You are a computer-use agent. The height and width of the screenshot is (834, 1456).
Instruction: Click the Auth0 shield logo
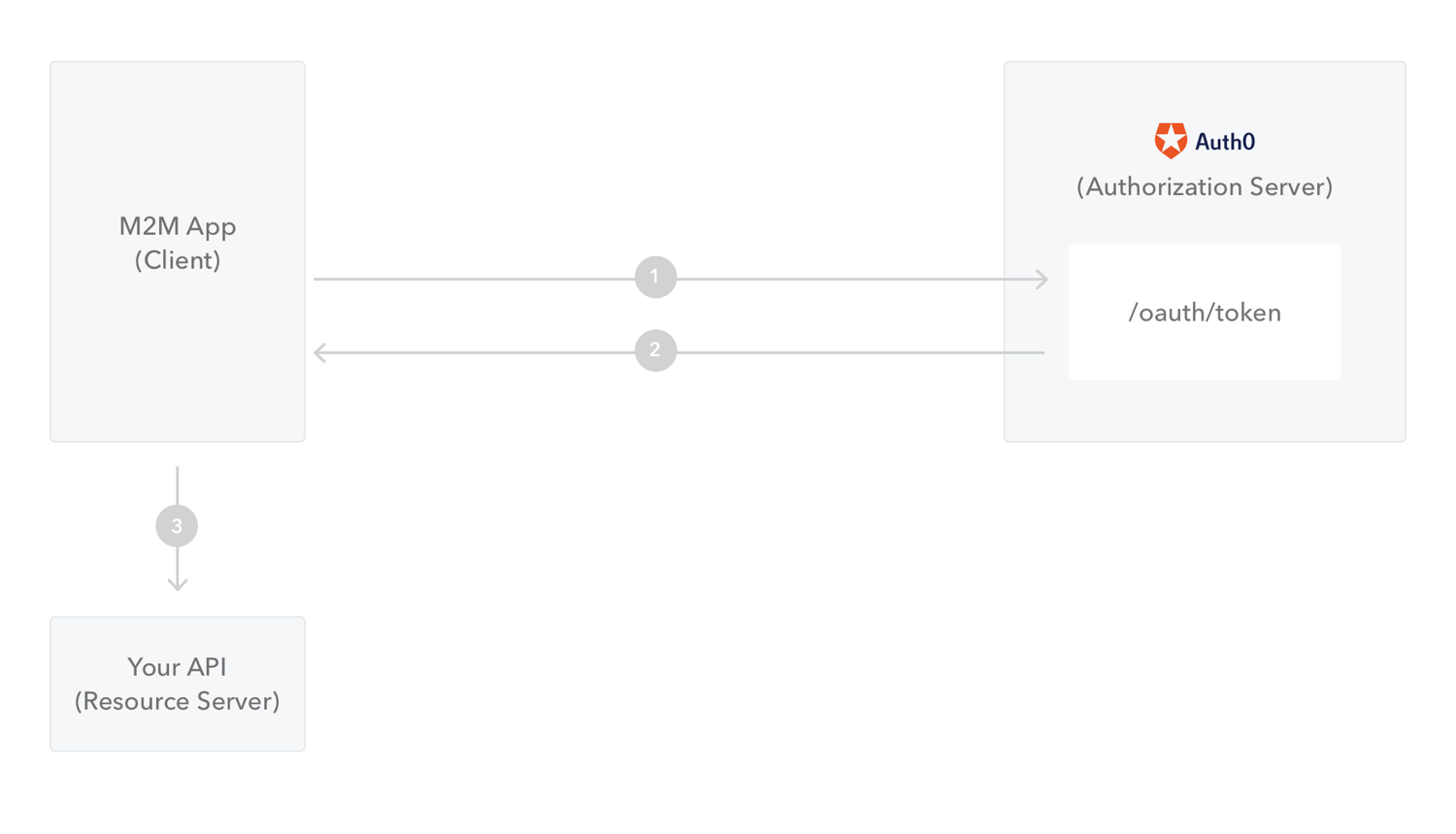point(1171,141)
